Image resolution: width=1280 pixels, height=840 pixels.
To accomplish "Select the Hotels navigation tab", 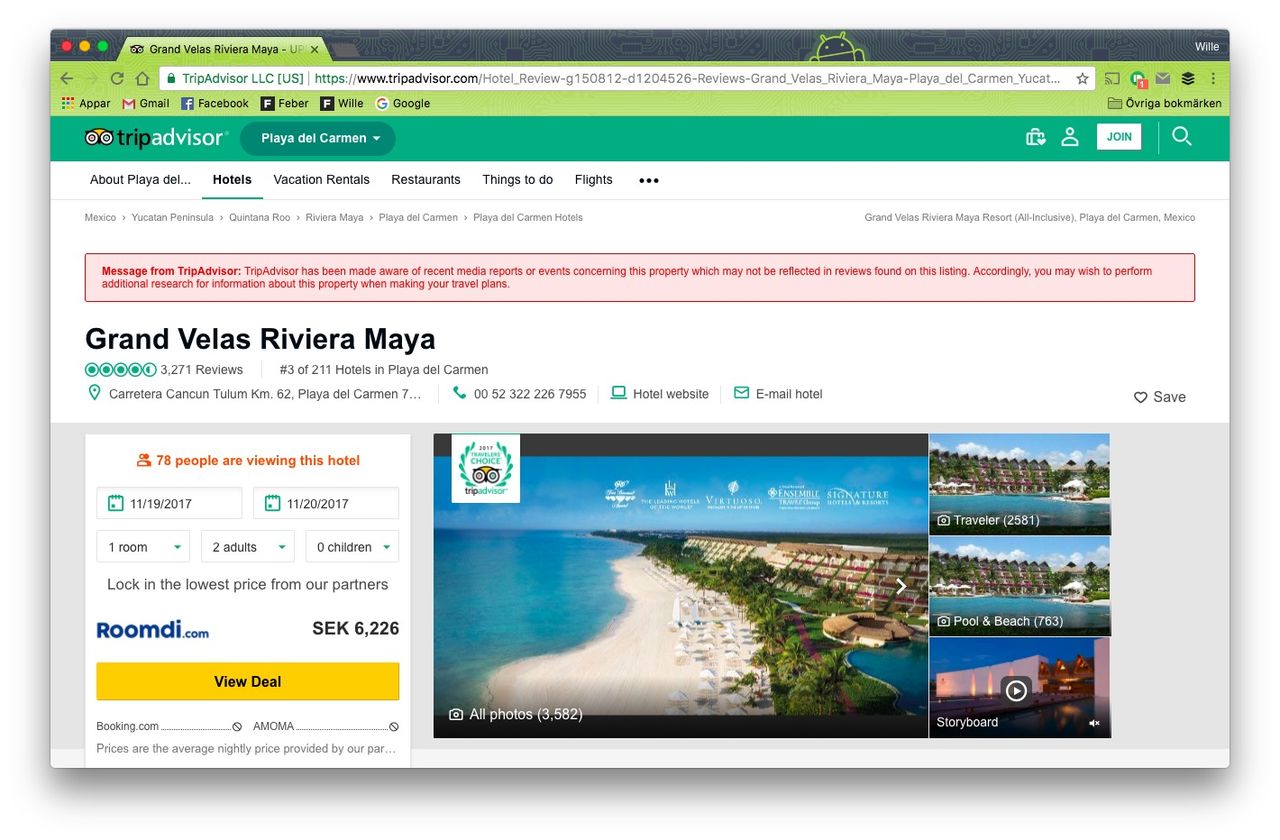I will pos(232,180).
